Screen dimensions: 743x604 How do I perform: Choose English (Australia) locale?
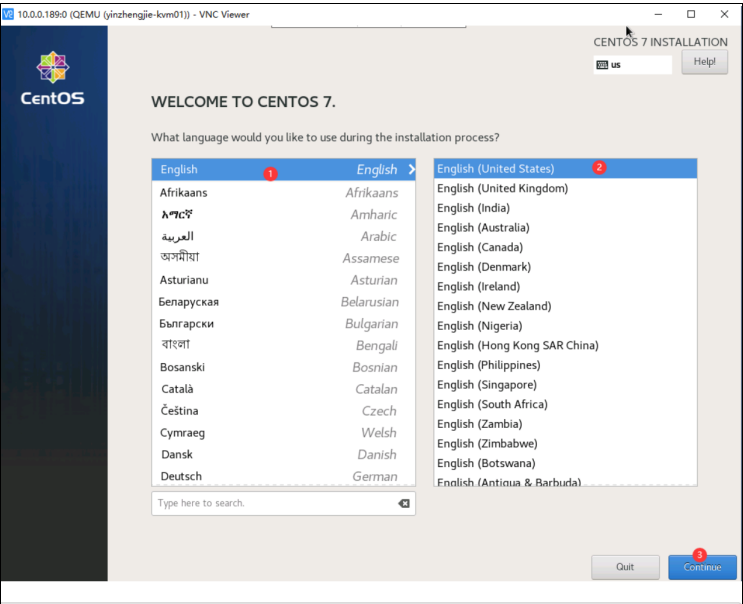tap(565, 228)
